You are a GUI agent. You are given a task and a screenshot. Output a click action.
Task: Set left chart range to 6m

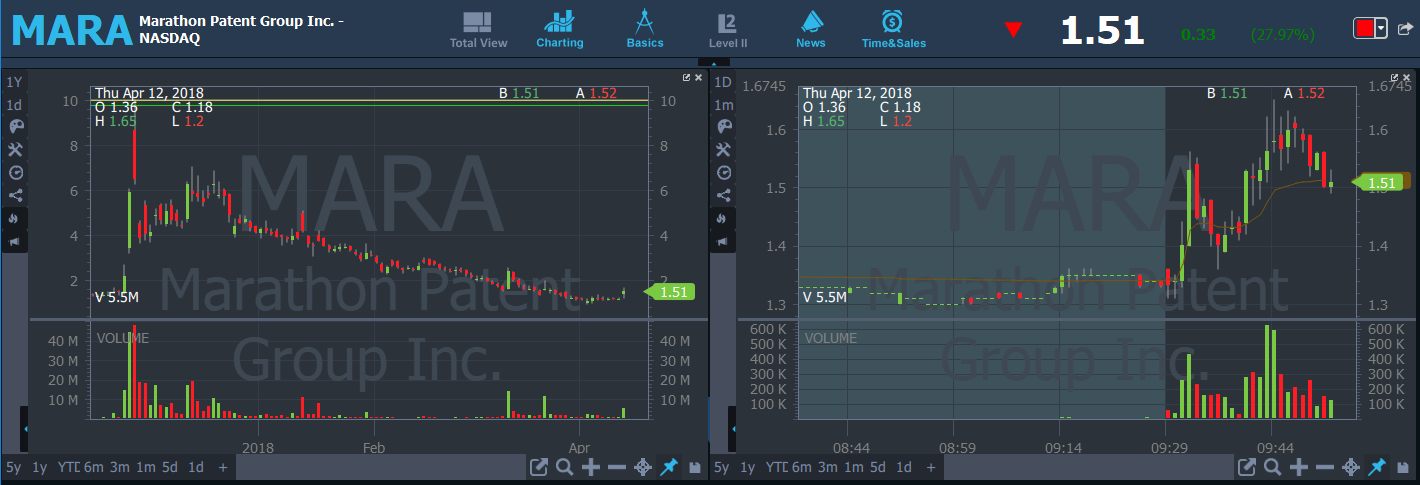92,467
